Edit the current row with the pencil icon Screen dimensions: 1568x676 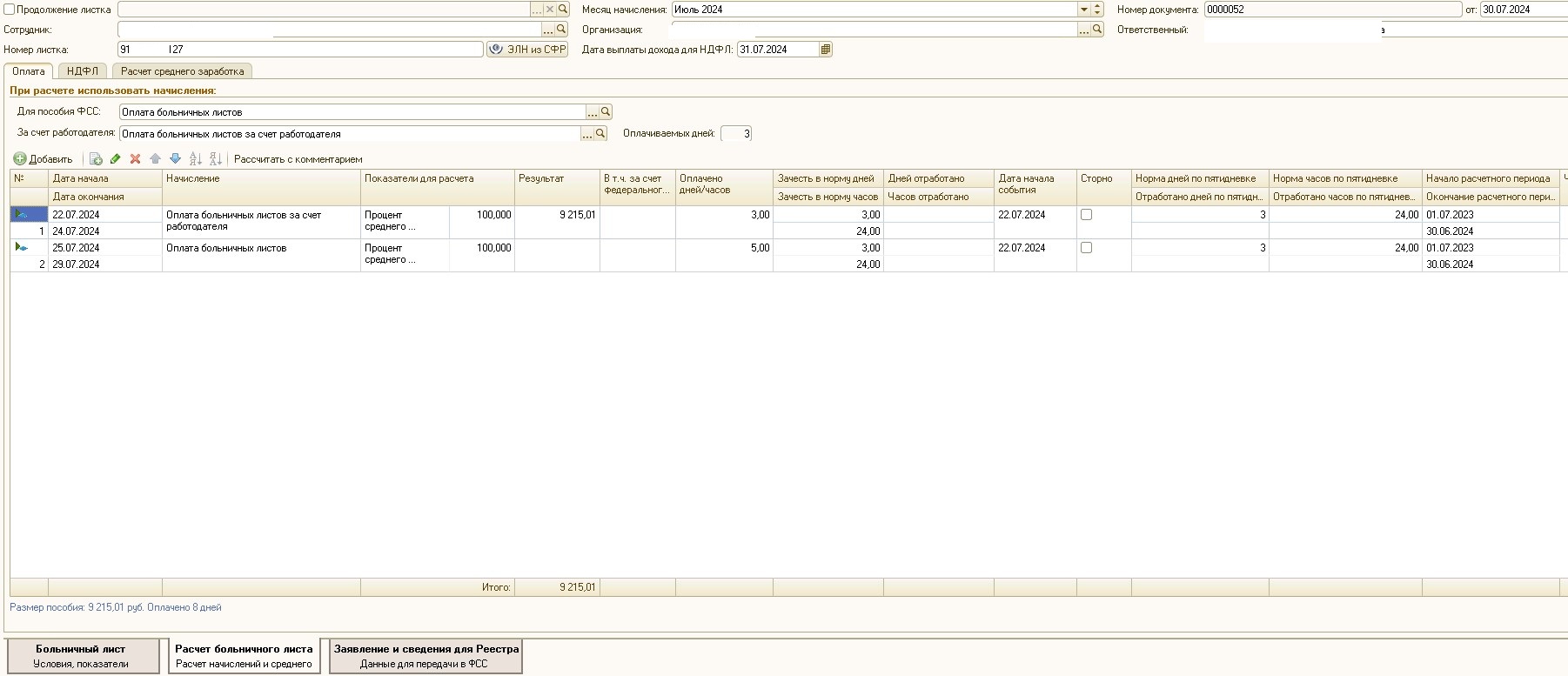click(115, 159)
